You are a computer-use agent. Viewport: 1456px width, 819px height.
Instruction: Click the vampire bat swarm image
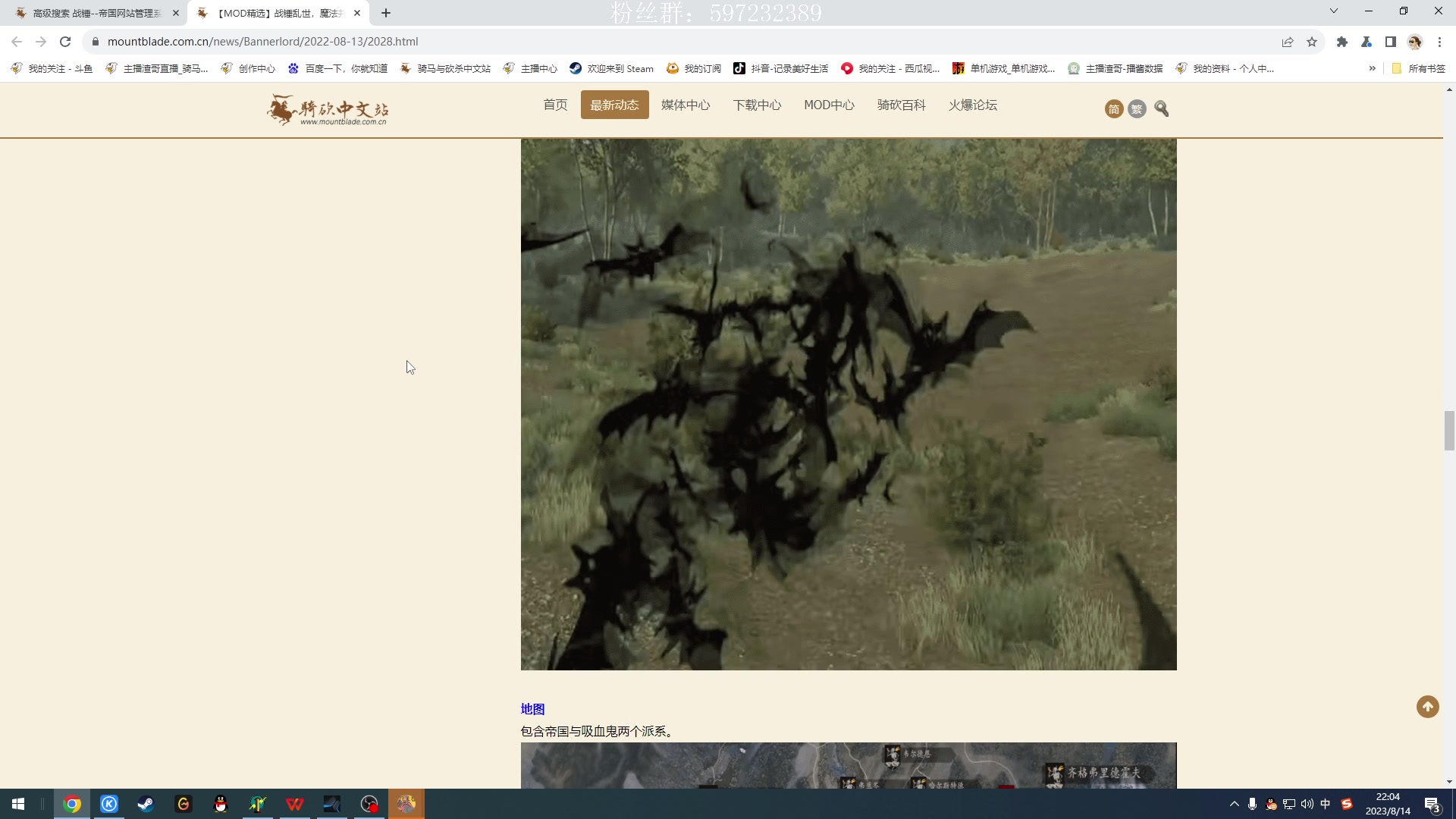(x=849, y=404)
